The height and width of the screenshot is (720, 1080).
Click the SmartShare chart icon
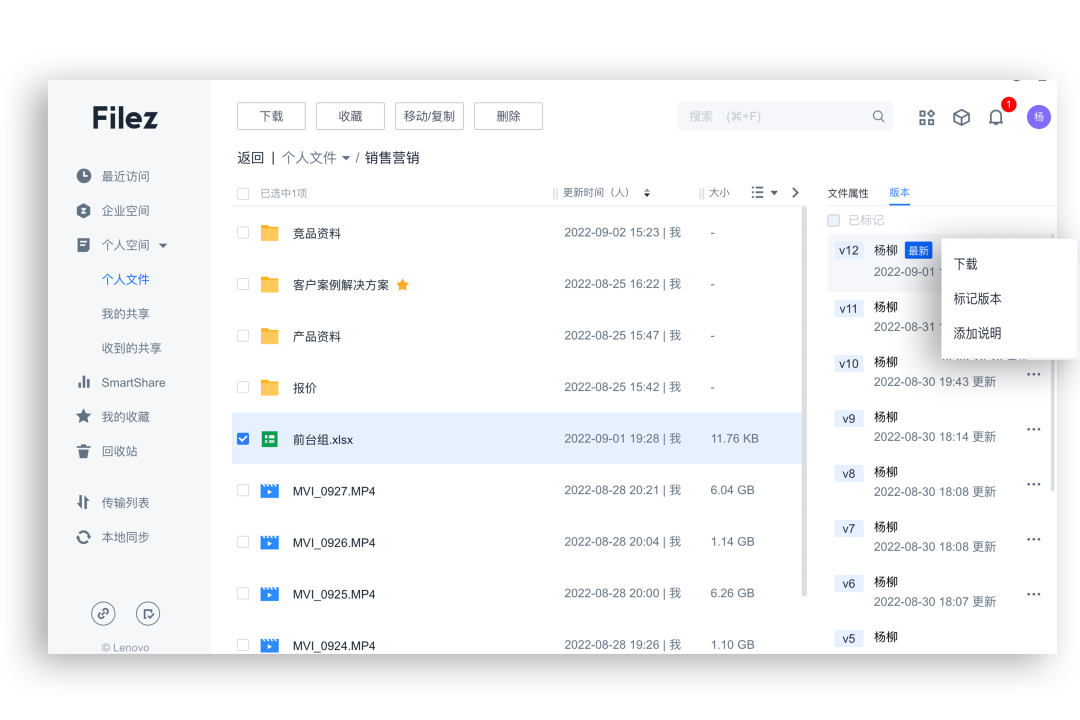tap(83, 382)
